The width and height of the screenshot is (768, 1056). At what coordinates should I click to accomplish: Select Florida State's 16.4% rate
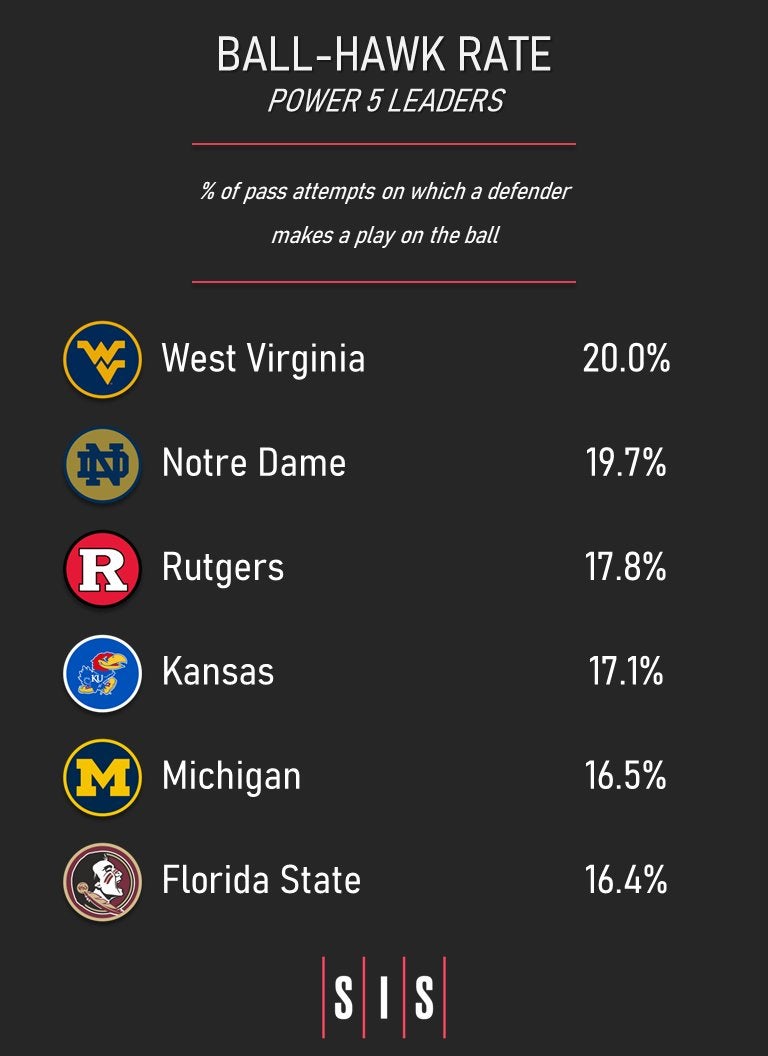[626, 881]
